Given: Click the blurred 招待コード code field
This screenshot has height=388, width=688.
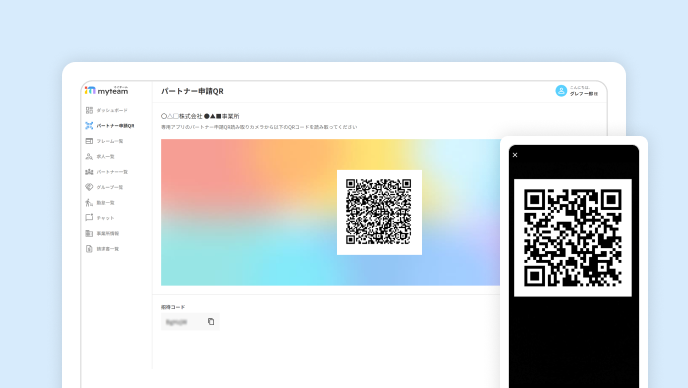Looking at the screenshot, I should [x=190, y=322].
